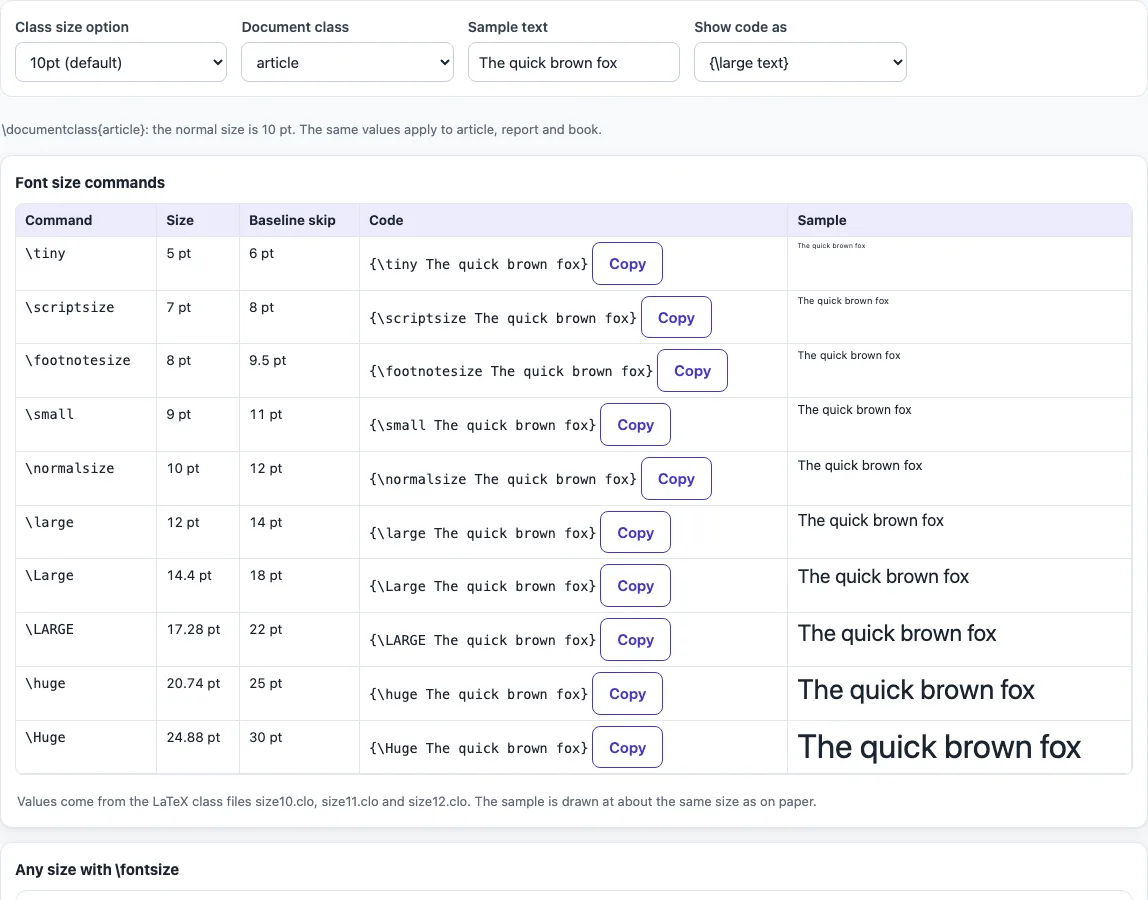Click the 17.28 pt size value
This screenshot has width=1148, height=900.
(193, 630)
